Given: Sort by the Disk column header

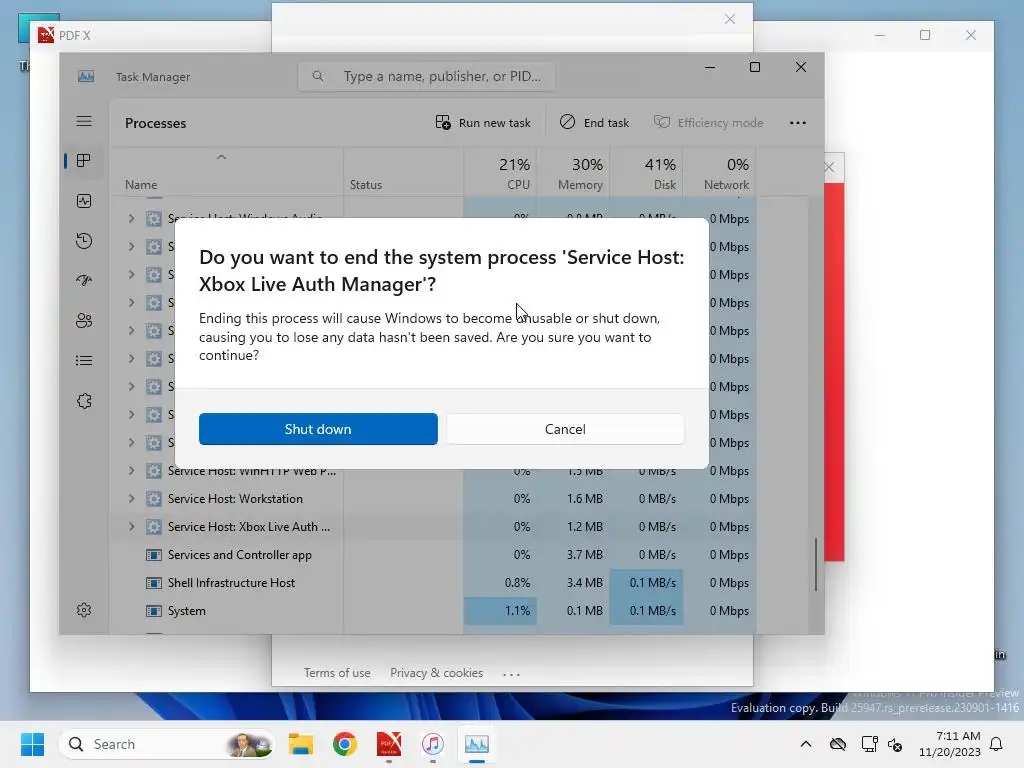Looking at the screenshot, I should (x=647, y=174).
